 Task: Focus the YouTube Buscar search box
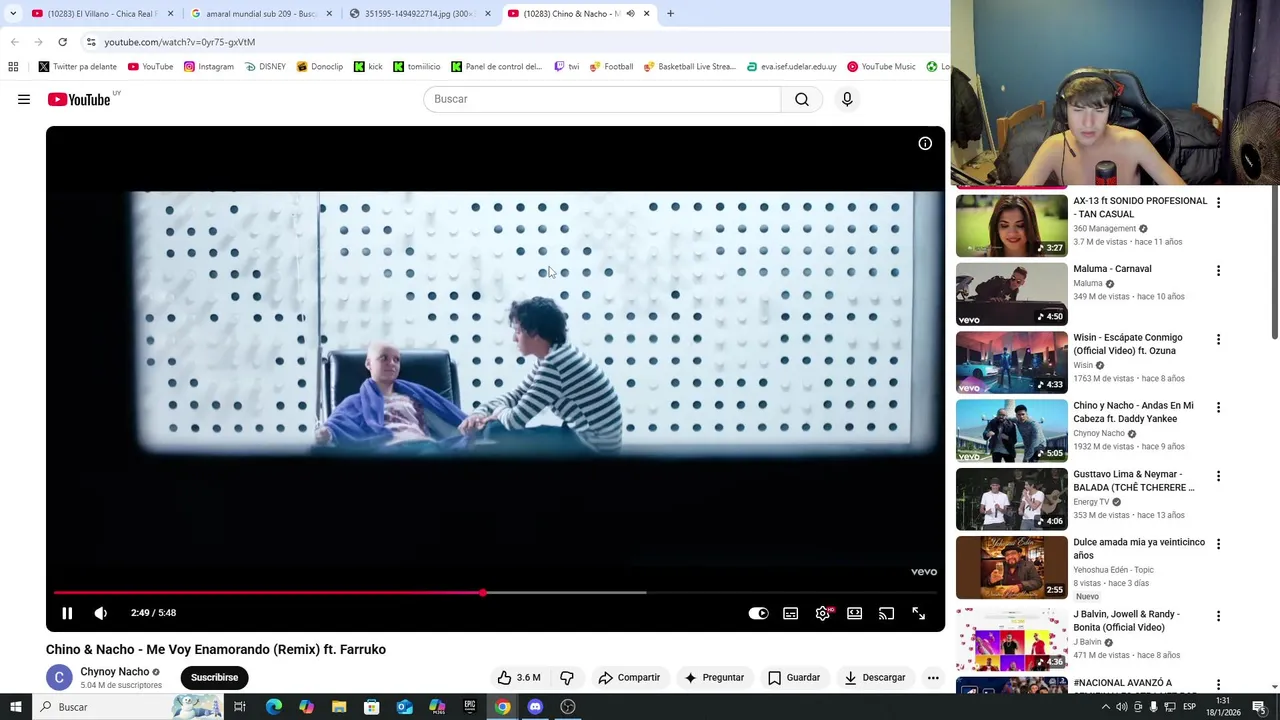tap(602, 99)
